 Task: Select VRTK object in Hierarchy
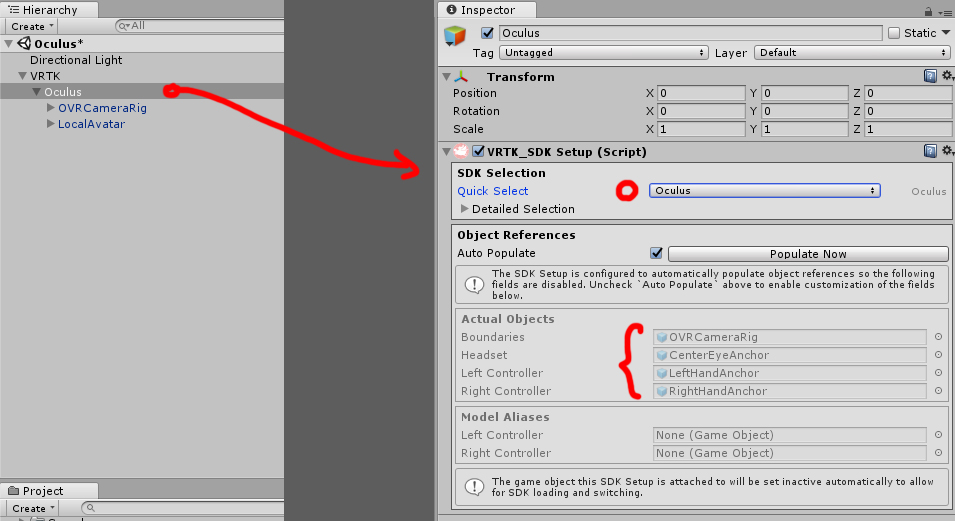point(45,76)
